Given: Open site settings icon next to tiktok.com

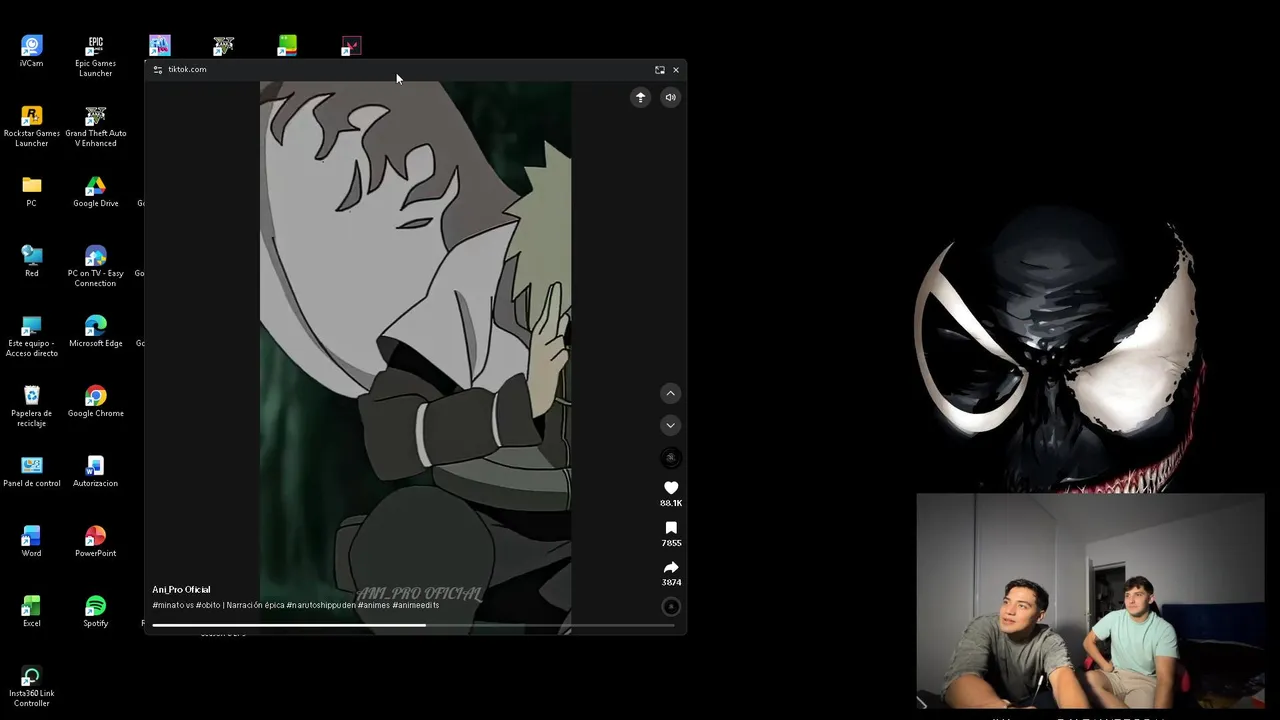Looking at the screenshot, I should 158,70.
